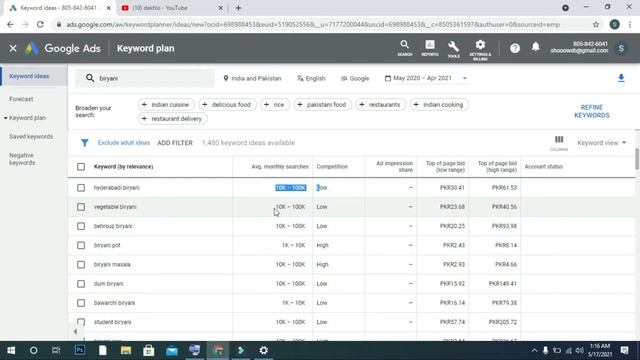Tick checkbox for hyderabadi biryani
The height and width of the screenshot is (360, 640).
[x=81, y=188]
